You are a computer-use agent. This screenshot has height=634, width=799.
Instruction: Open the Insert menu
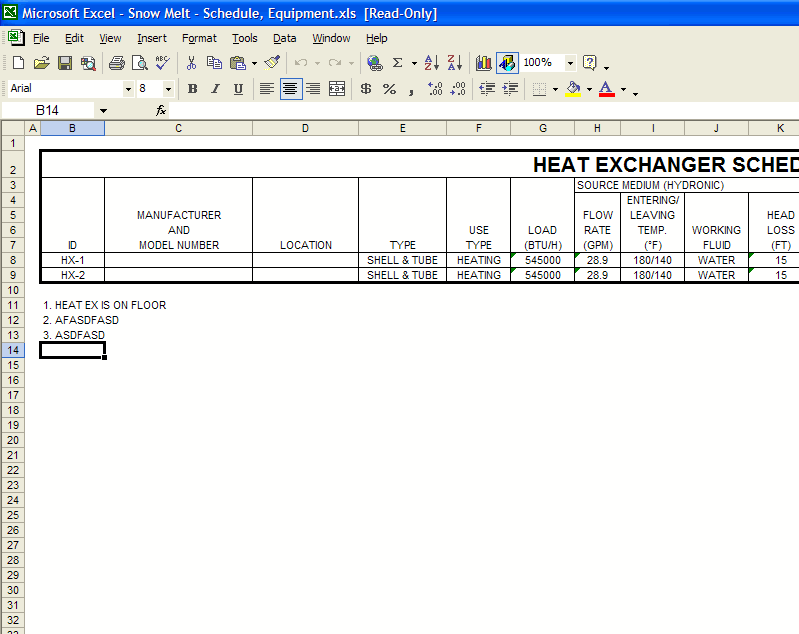(152, 38)
